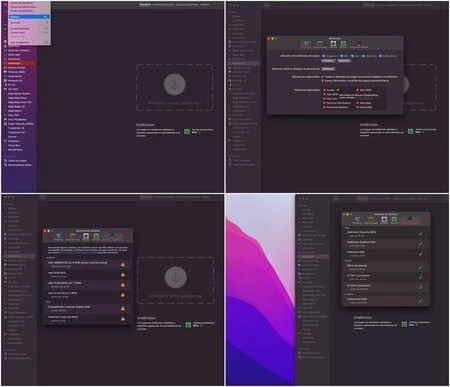Click the warning icon beside Intellivision Executive ROM

(123, 319)
